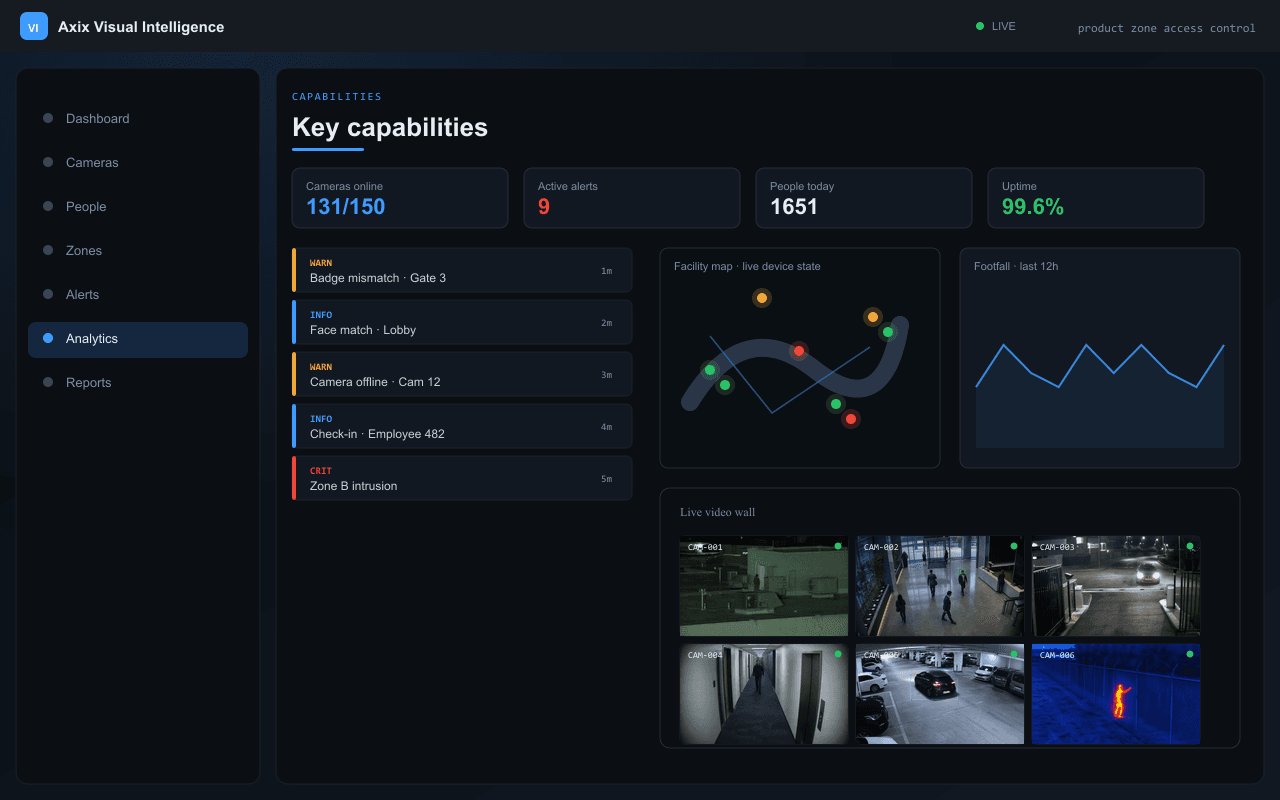Click the "product zone access control" text

pyautogui.click(x=1166, y=28)
